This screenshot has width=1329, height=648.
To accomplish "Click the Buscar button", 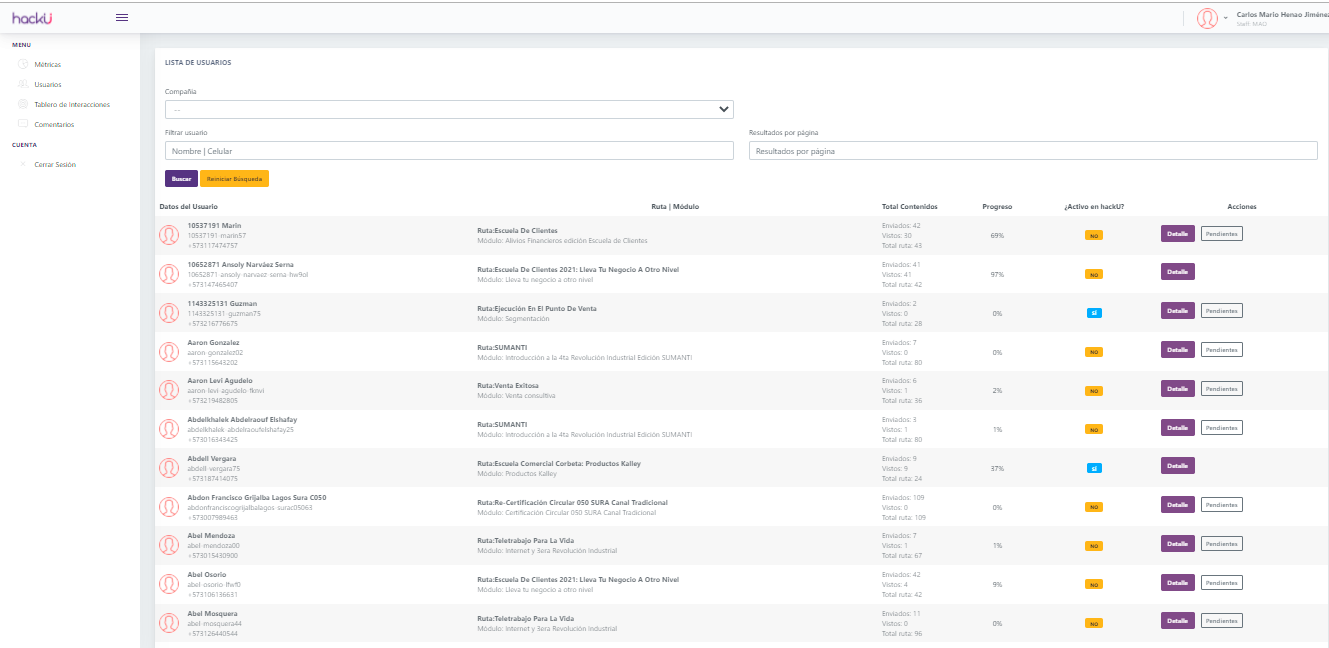I will pos(181,178).
